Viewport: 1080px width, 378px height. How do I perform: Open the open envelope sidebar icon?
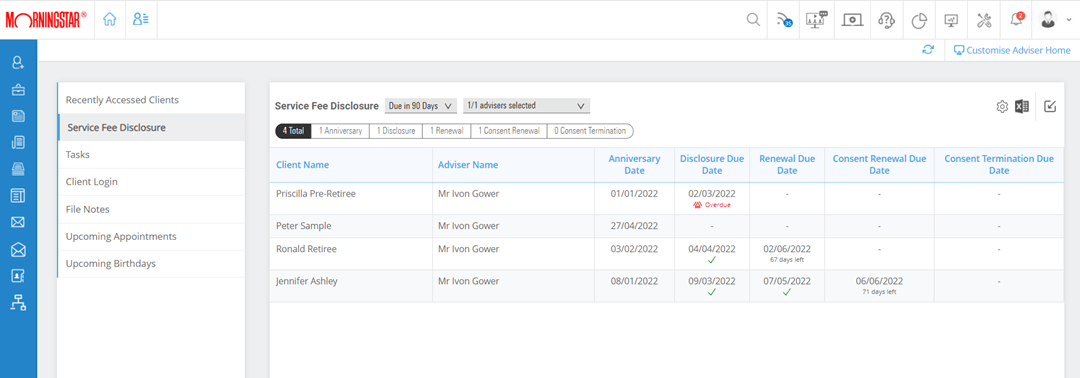tap(18, 249)
